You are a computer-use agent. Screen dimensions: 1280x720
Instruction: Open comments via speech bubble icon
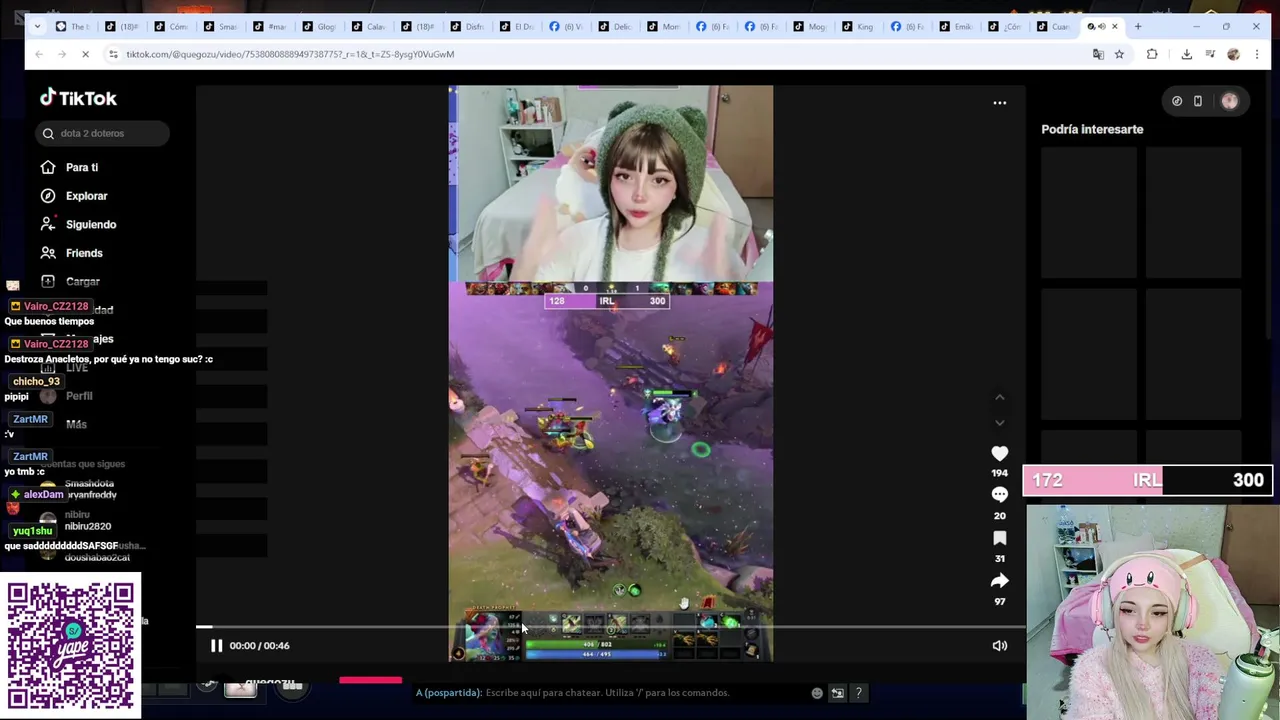click(999, 495)
